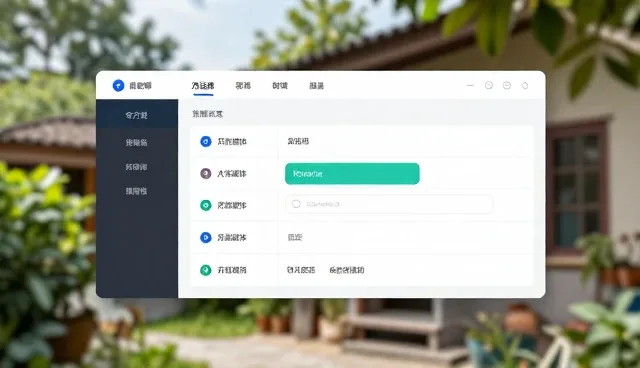
Task: Open the third sidebar item
Action: [137, 167]
